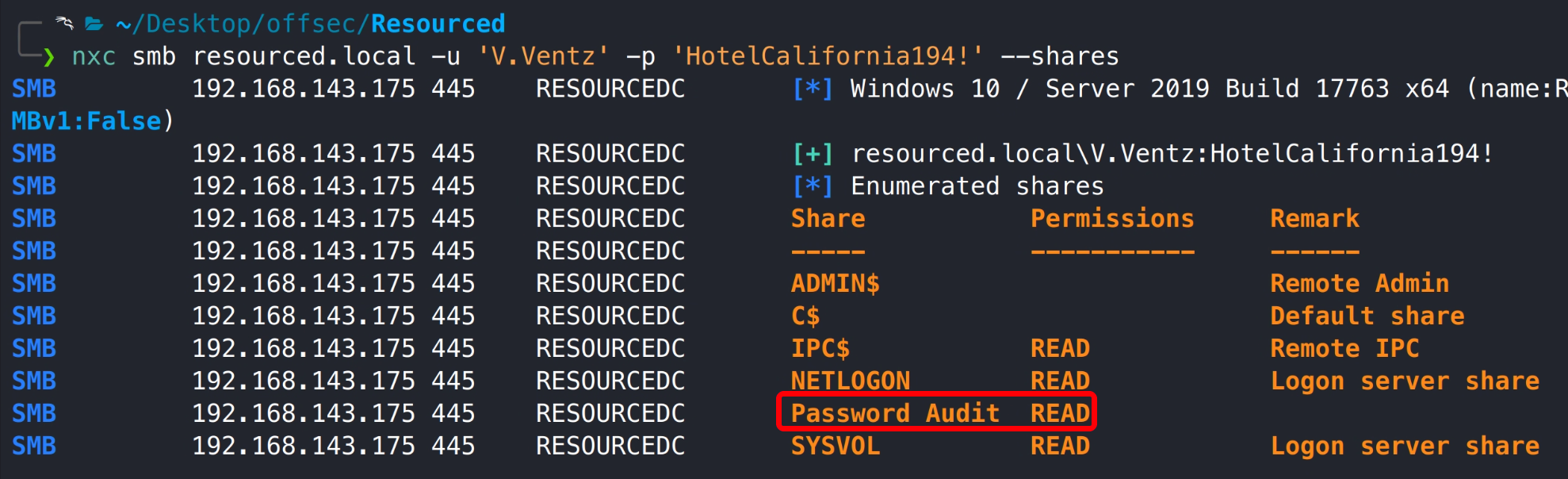Click the ADMIN$ share name
The height and width of the screenshot is (479, 1568).
pos(835,283)
